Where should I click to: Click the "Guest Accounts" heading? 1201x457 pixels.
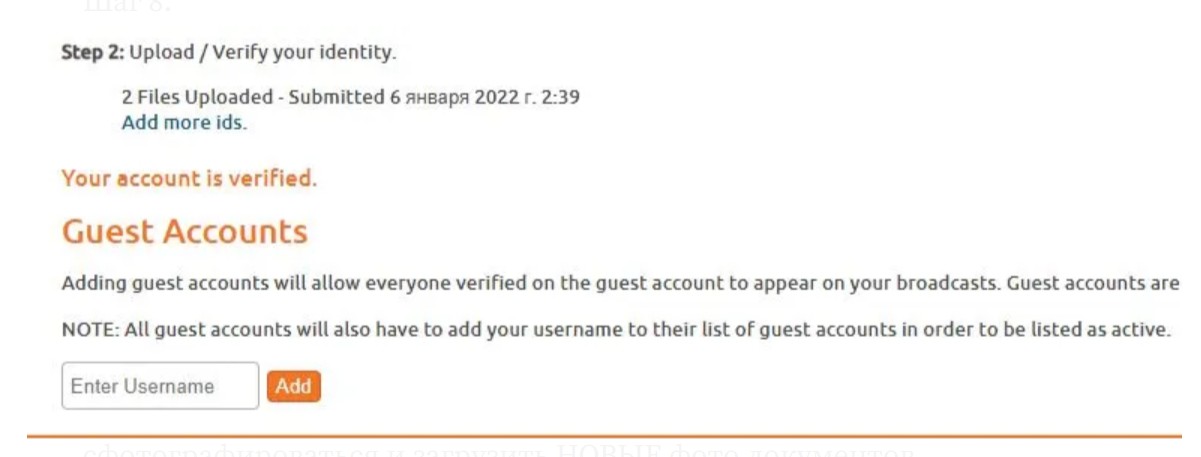(x=185, y=232)
